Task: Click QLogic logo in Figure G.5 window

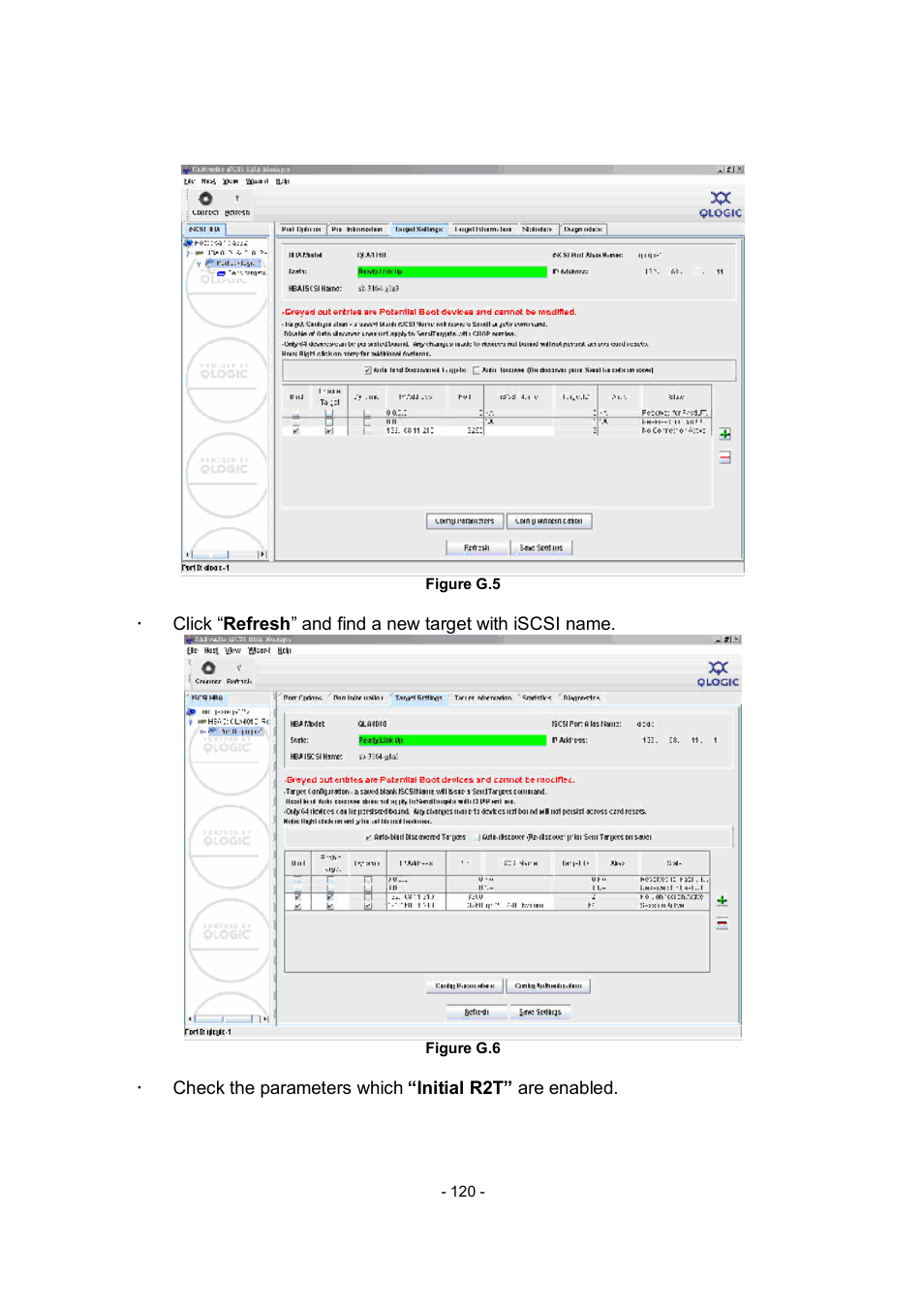Action: coord(721,204)
